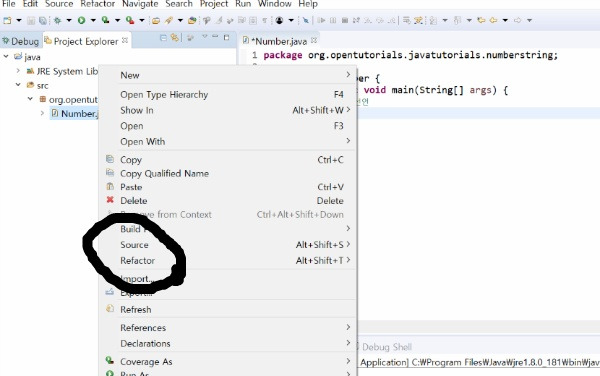Click Previous Annotation toolbar icon

pos(457,20)
